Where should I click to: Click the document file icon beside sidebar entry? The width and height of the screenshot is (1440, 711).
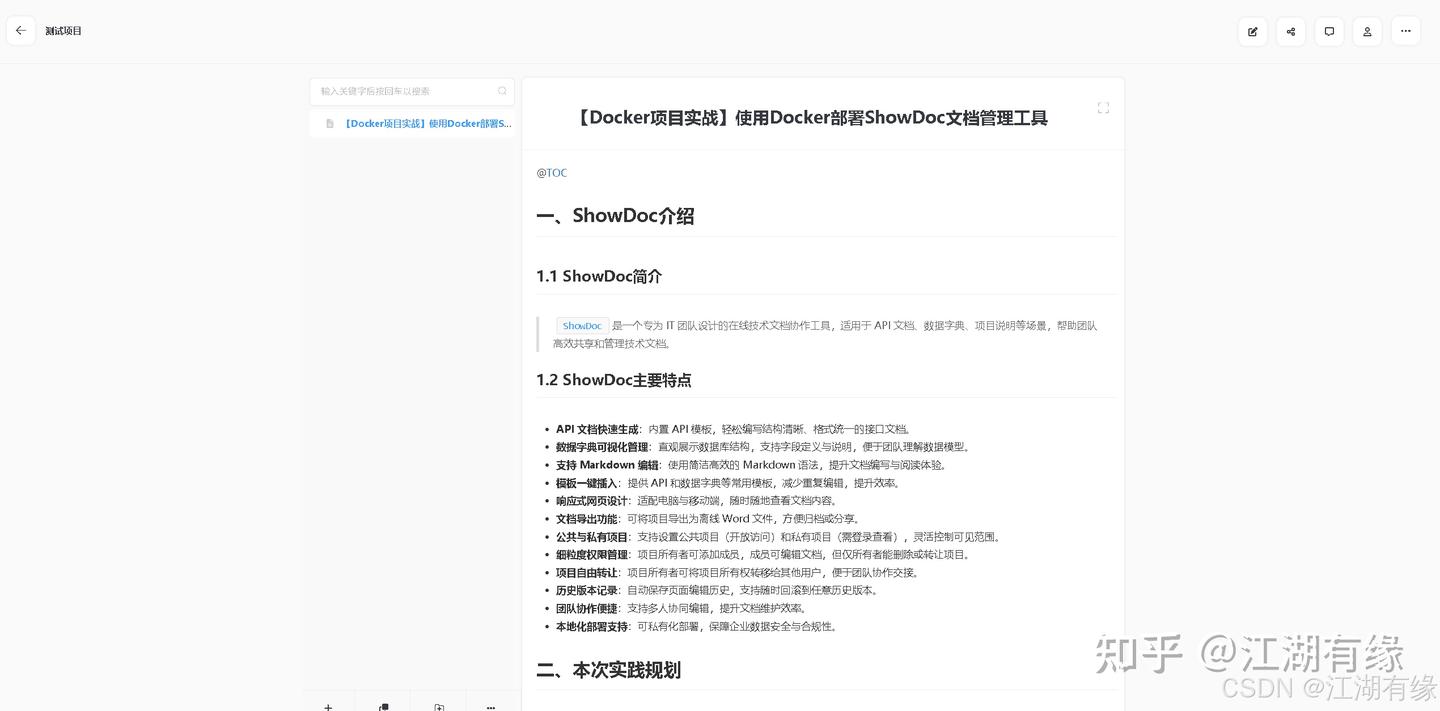pyautogui.click(x=330, y=123)
